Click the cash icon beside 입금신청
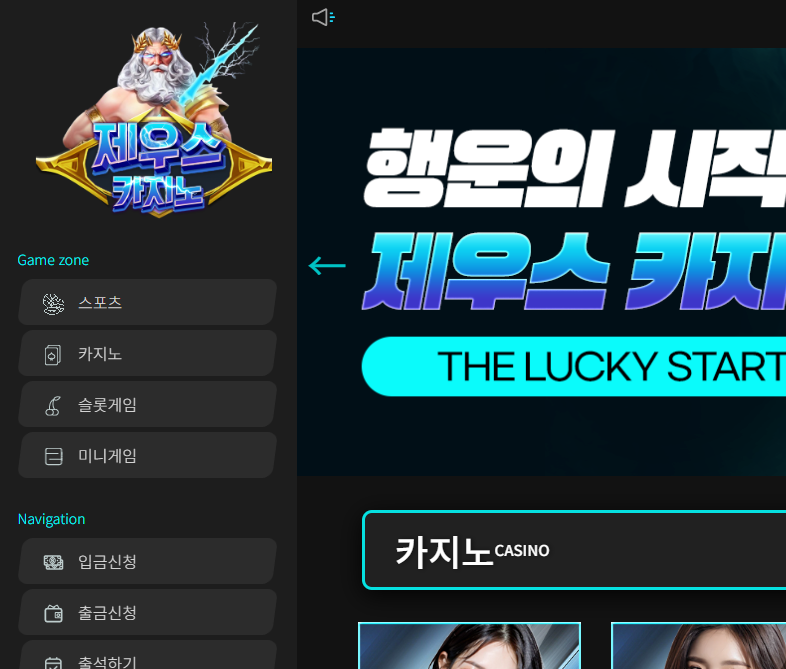The height and width of the screenshot is (669, 786). (x=53, y=562)
